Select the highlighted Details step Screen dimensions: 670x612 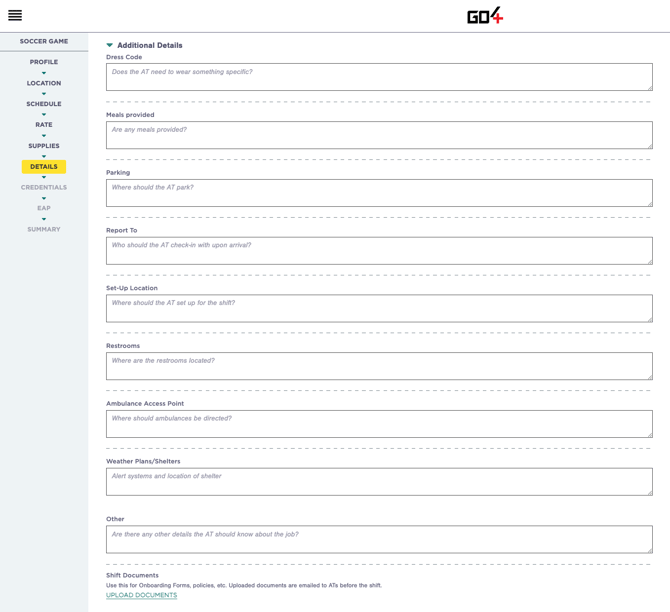(44, 167)
